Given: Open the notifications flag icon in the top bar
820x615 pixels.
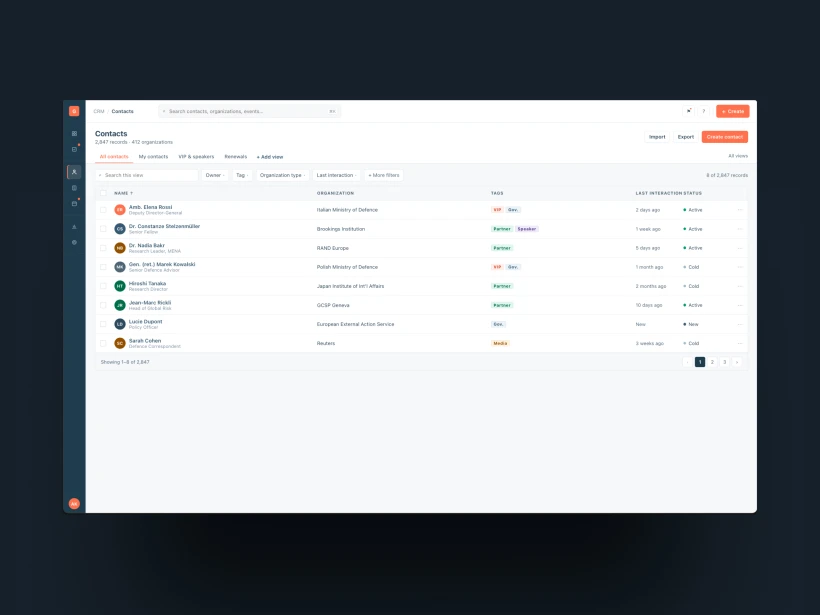Looking at the screenshot, I should [689, 111].
